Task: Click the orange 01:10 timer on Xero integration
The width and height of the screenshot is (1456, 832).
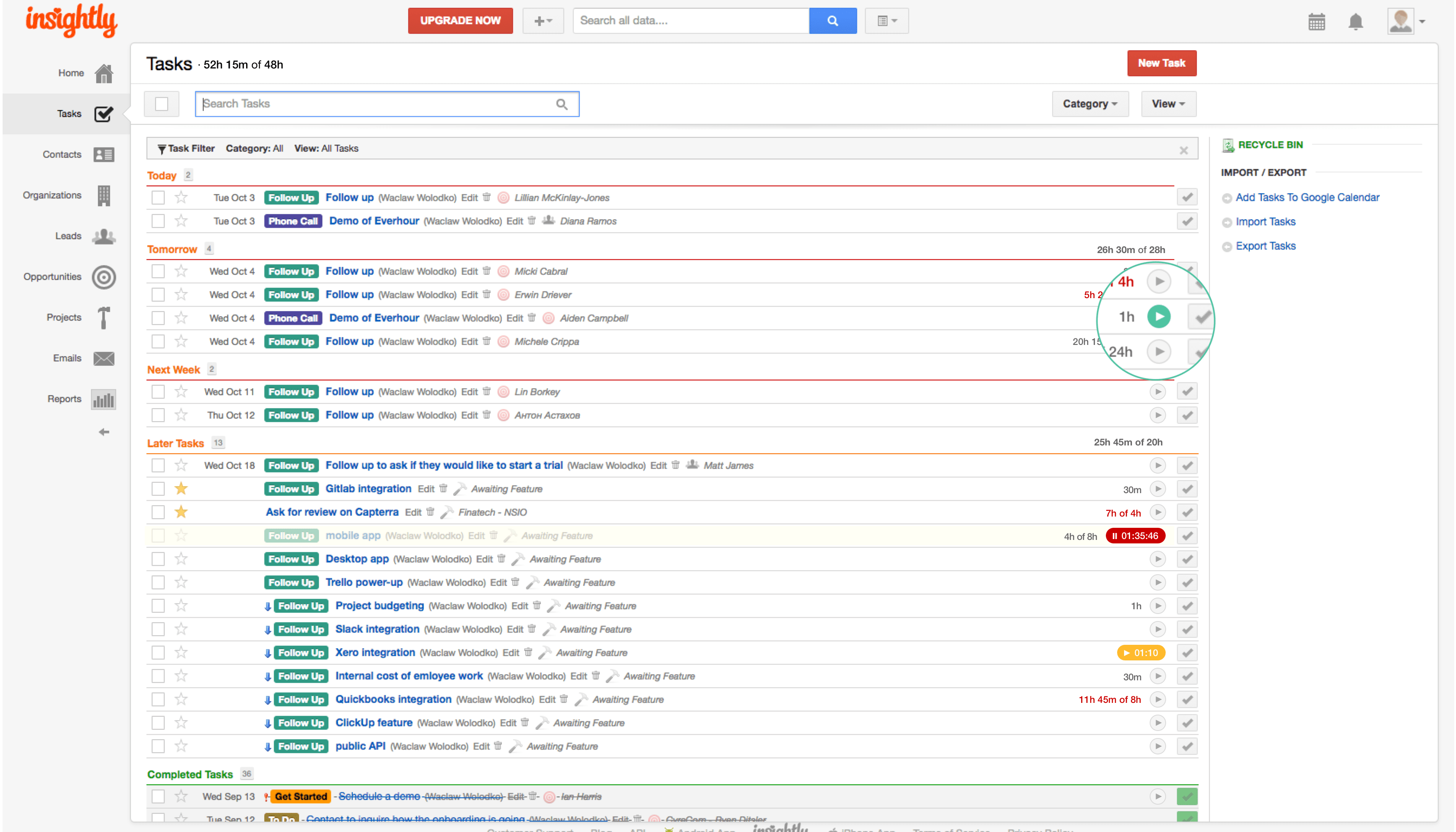Action: click(x=1141, y=653)
